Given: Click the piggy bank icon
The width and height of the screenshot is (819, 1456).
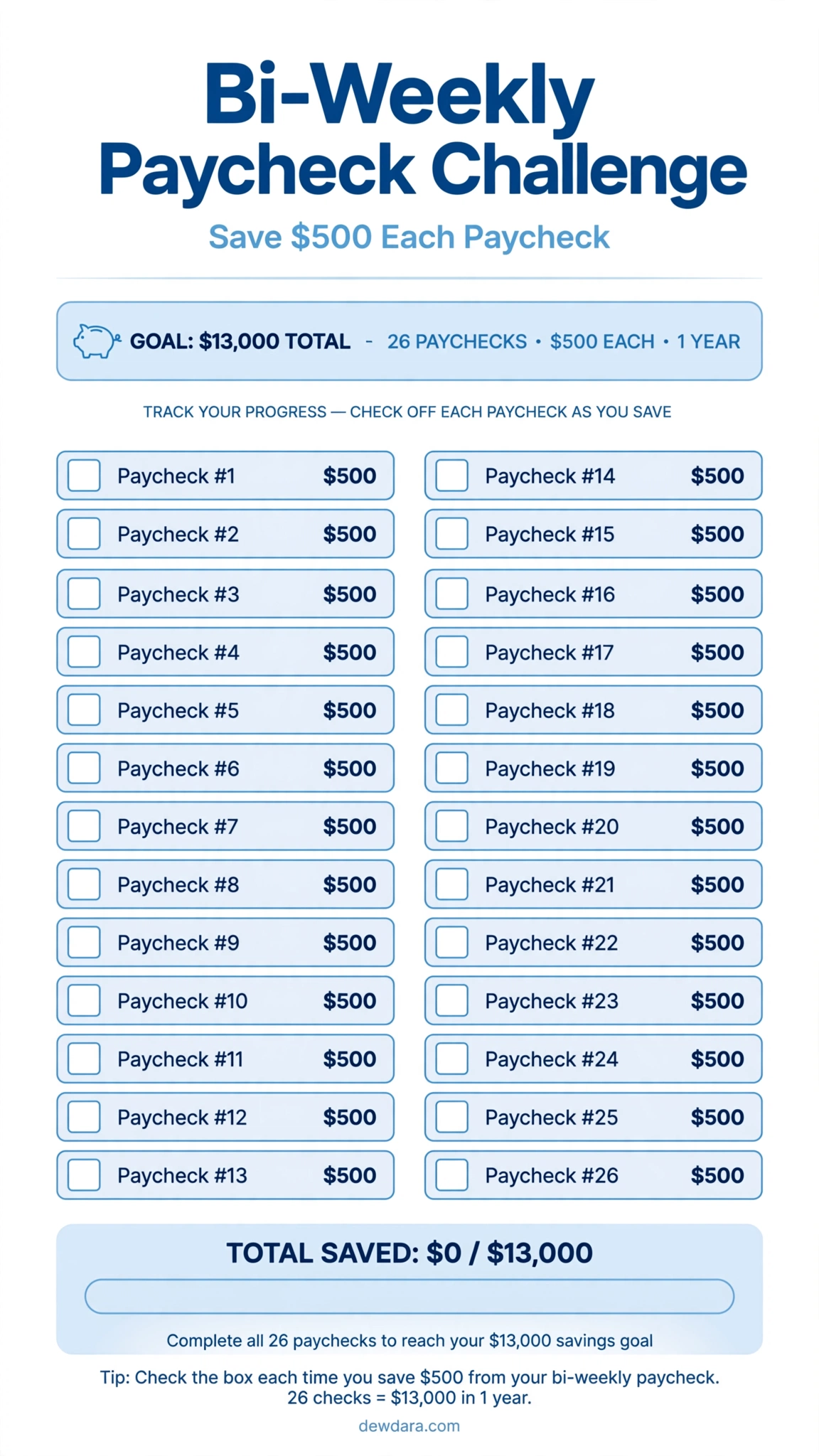Looking at the screenshot, I should (96, 341).
